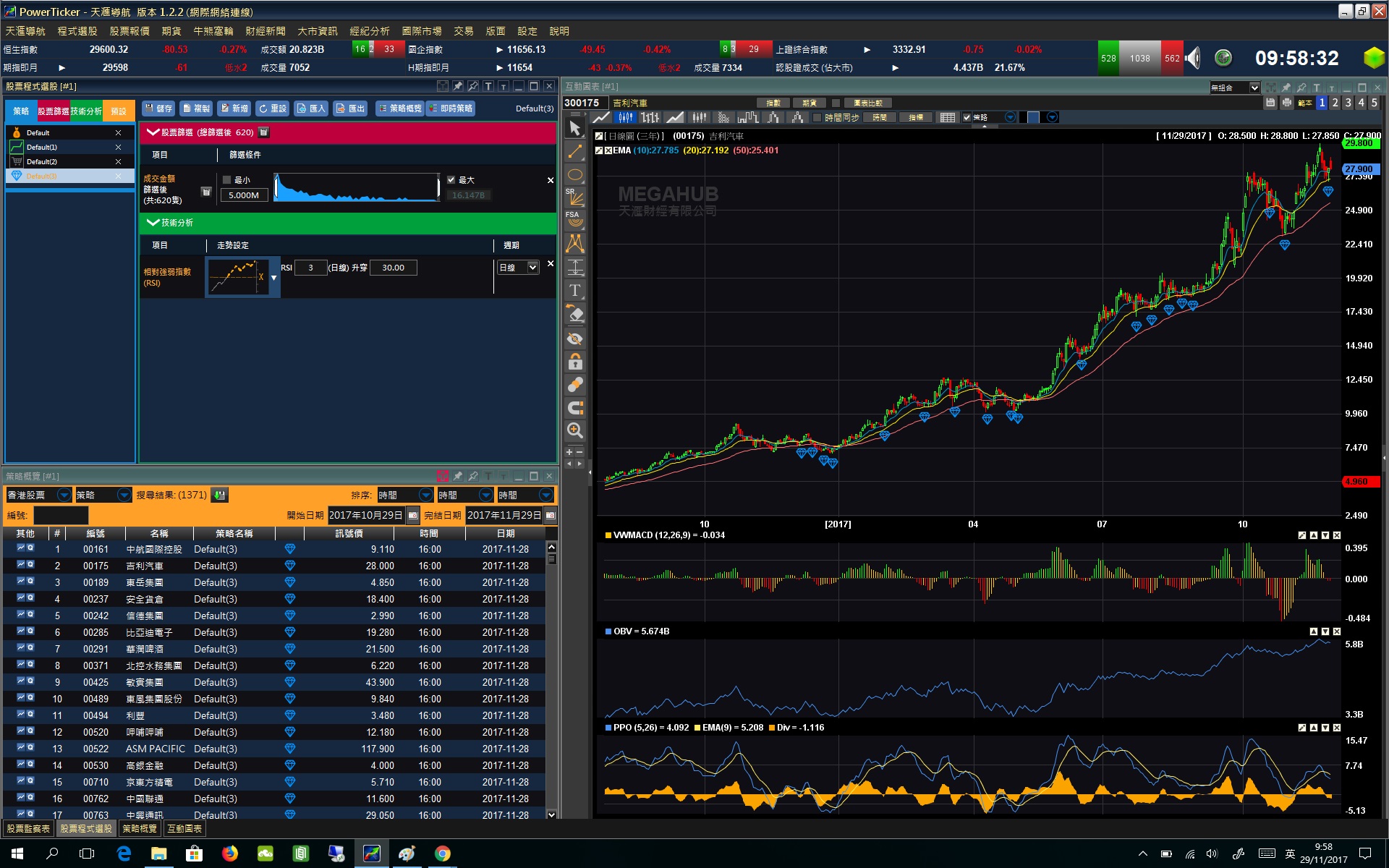Select the eraser tool on chart sidebar
The image size is (1389, 868).
(575, 314)
